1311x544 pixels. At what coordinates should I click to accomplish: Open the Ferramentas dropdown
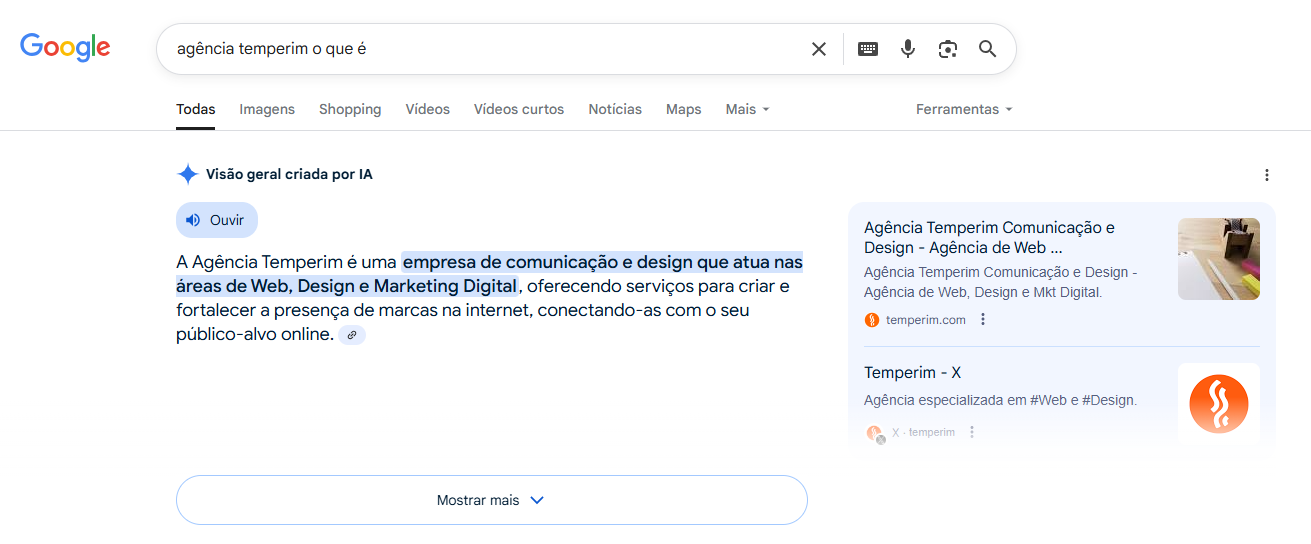pyautogui.click(x=964, y=109)
